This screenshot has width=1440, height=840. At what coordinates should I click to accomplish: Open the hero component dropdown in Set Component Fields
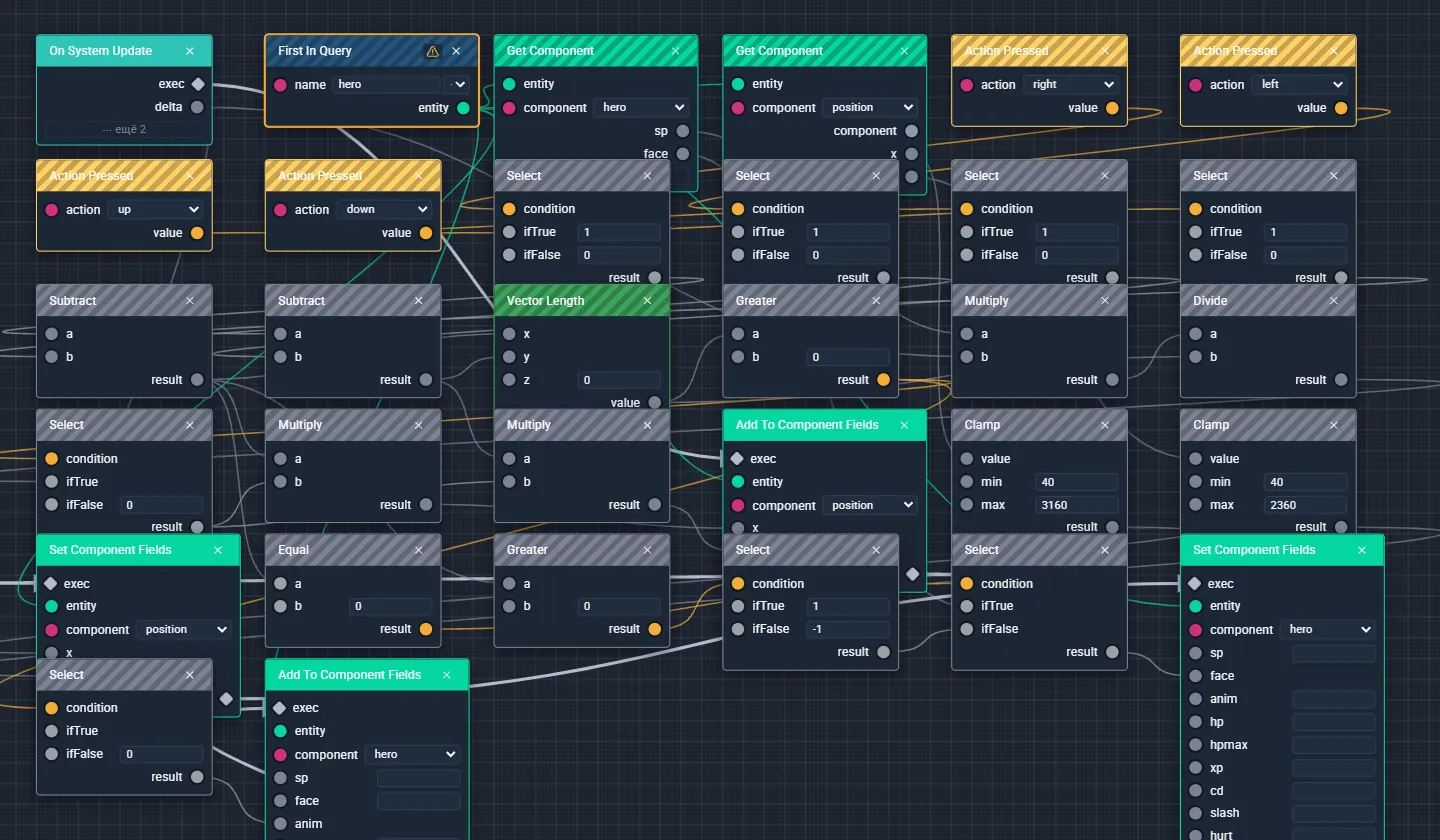point(1328,630)
